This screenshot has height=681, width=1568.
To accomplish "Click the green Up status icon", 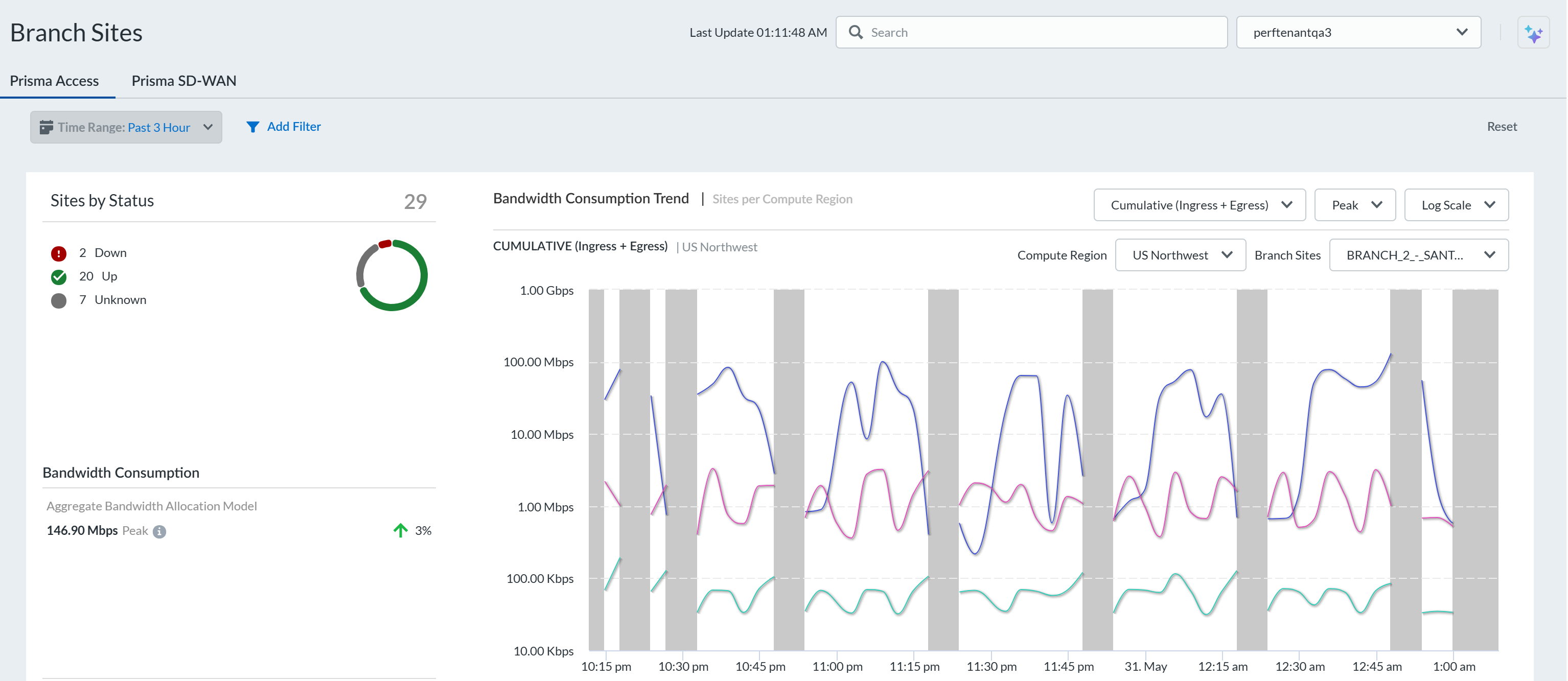I will coord(58,277).
